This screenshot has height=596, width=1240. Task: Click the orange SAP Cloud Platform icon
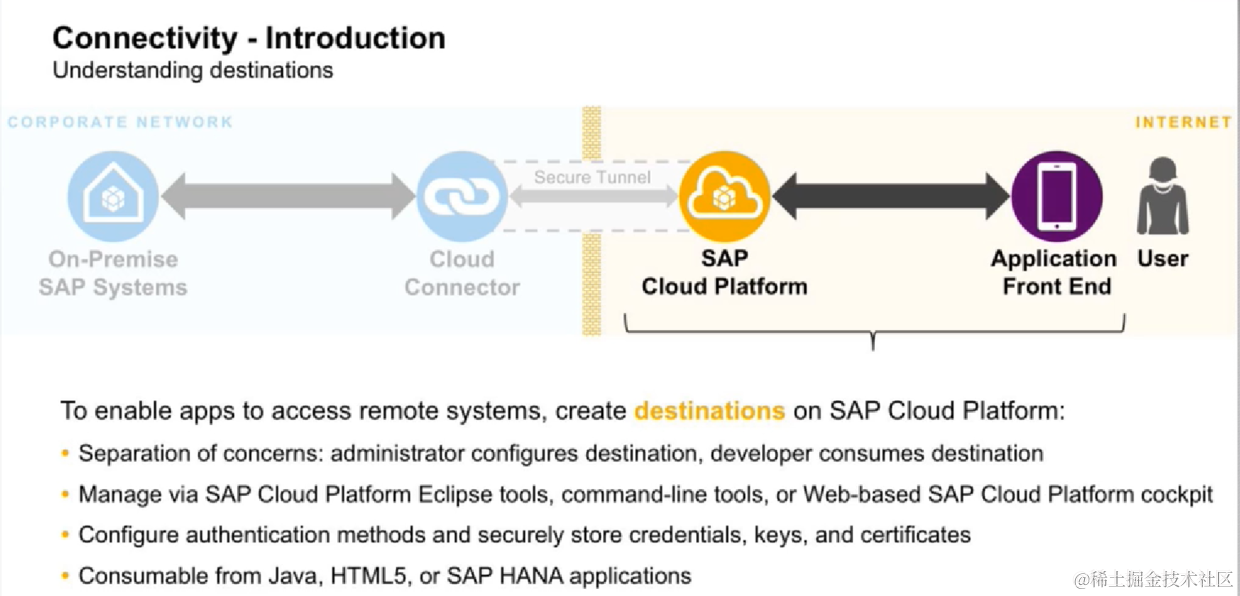pos(724,196)
